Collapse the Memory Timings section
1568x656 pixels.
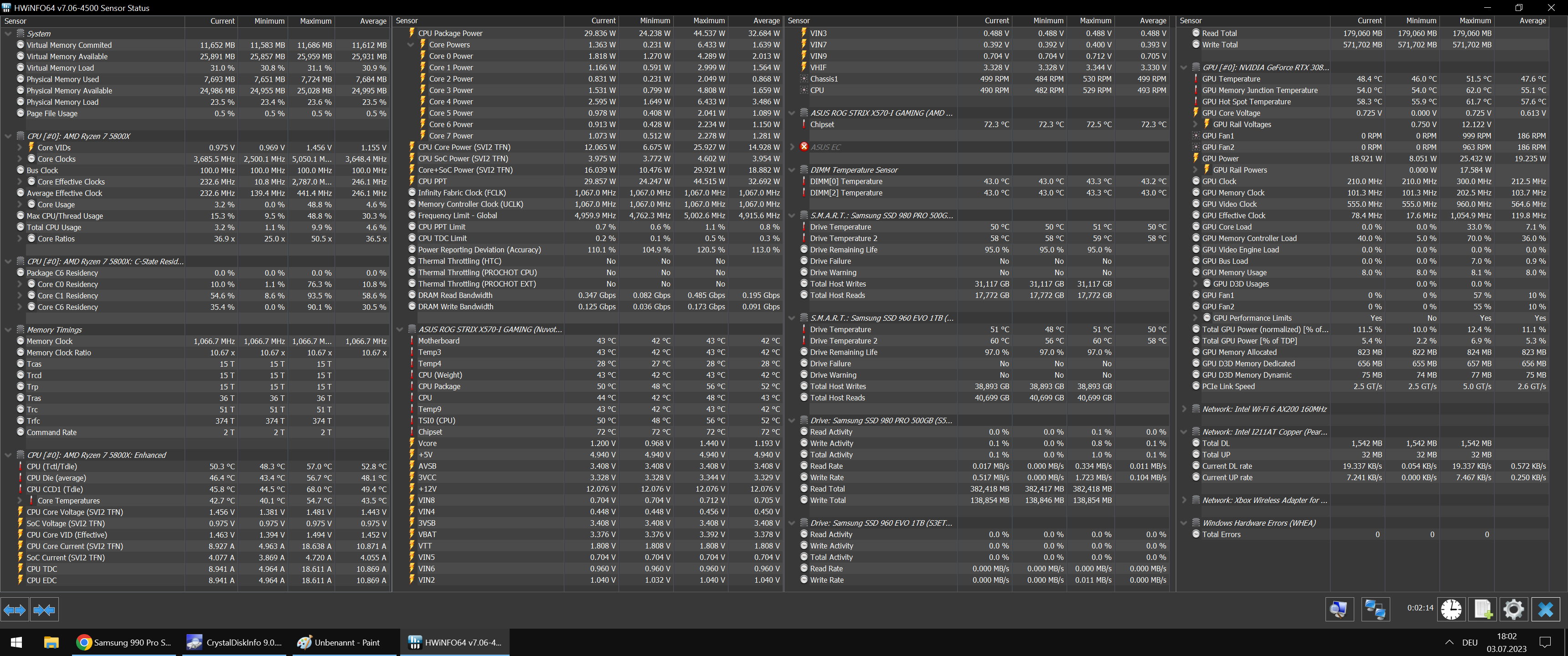pos(8,330)
